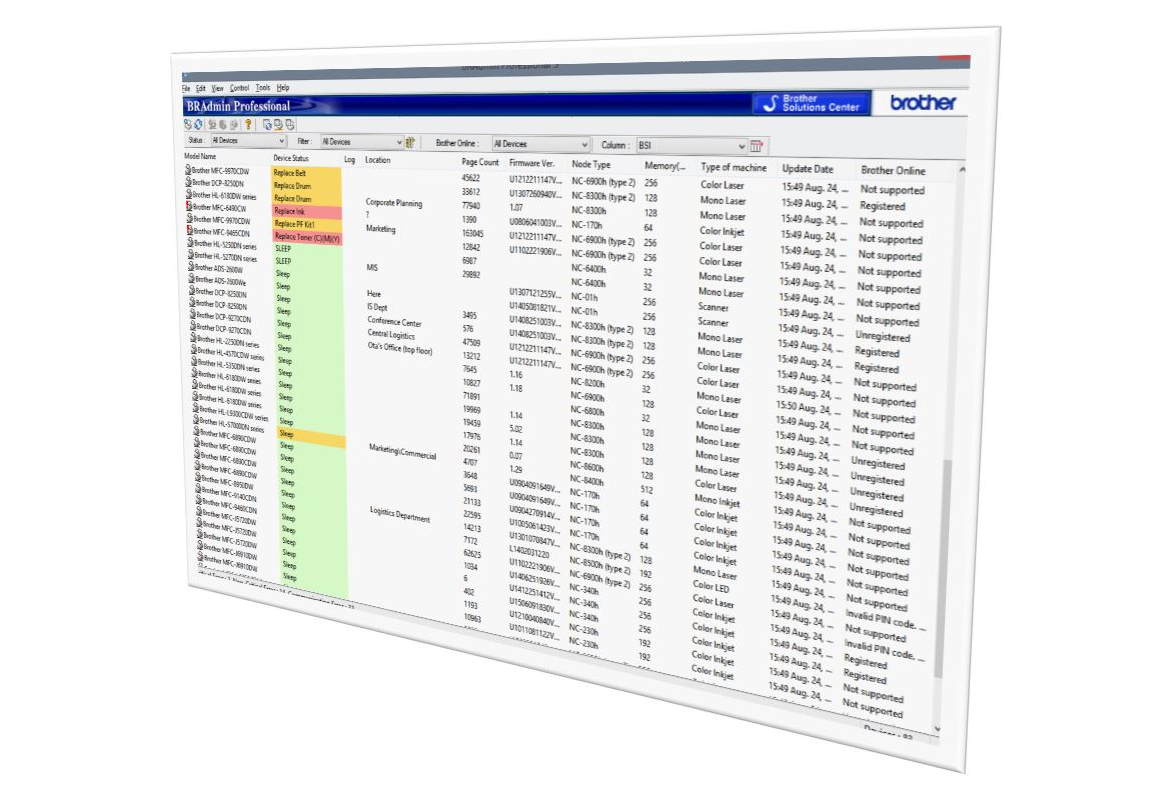Select the Brother DCP-8250DN device row
The image size is (1170, 800).
click(219, 183)
